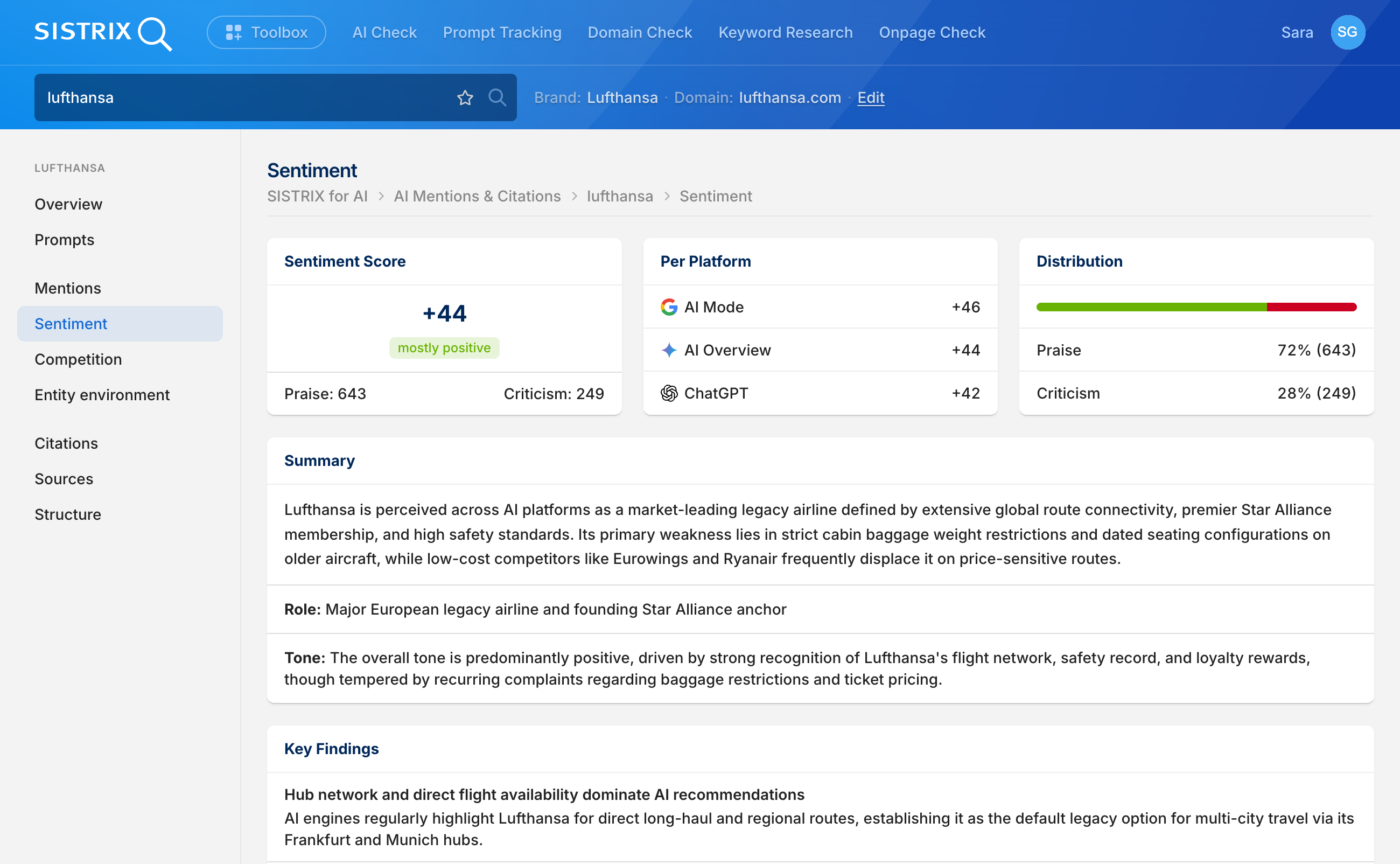Edit the brand and domain settings
The width and height of the screenshot is (1400, 864).
point(871,97)
